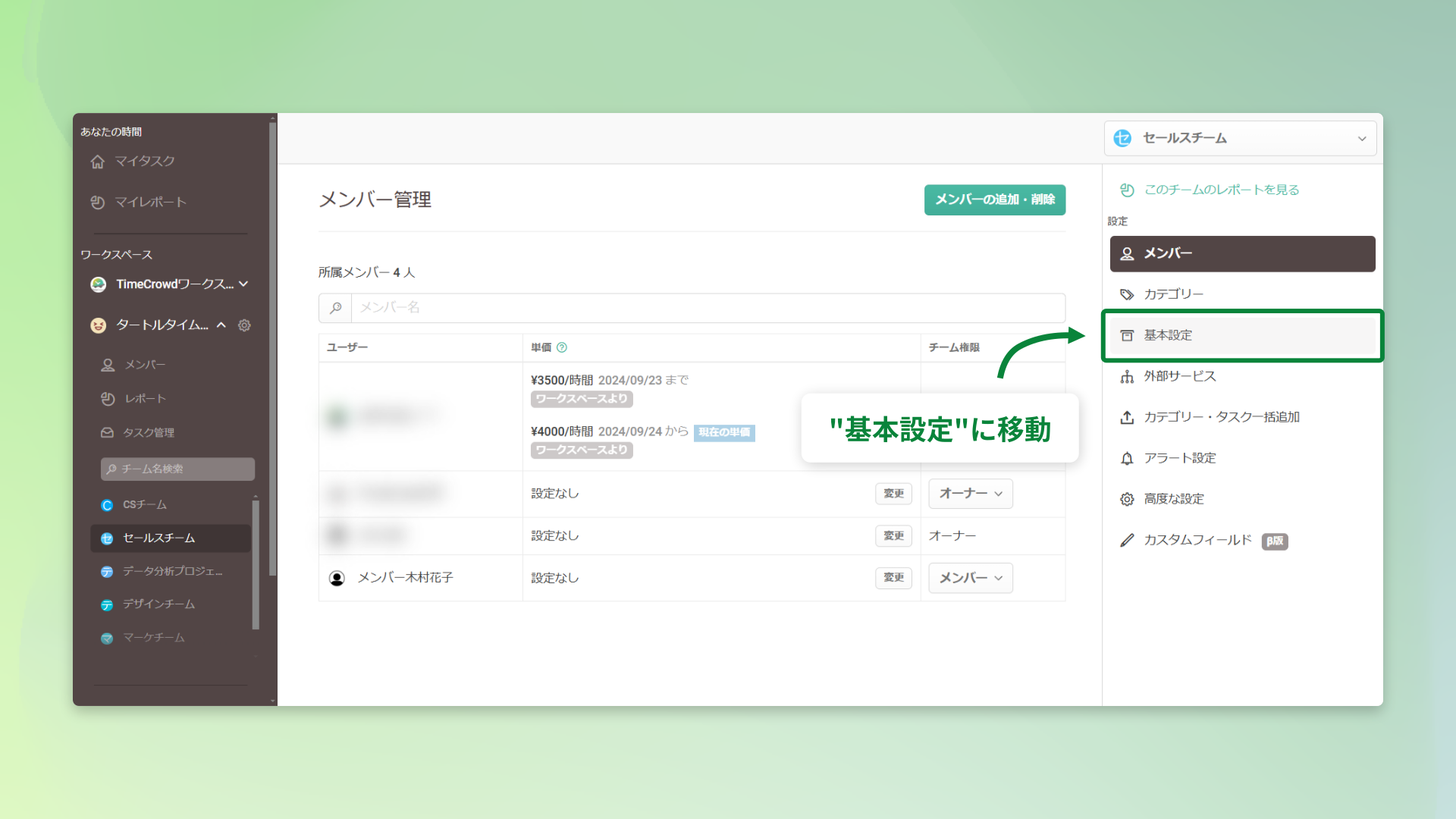Screen dimensions: 1456x819
Task: Open the アラート設定 menu item
Action: (1179, 458)
